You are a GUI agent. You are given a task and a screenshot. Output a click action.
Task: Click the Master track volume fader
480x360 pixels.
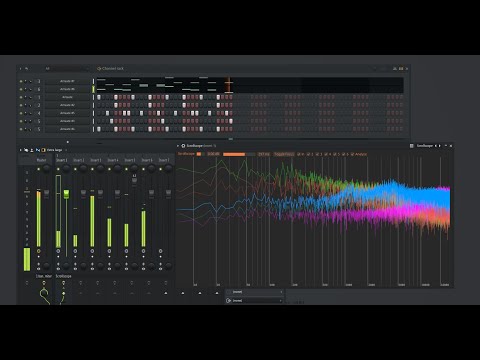click(47, 193)
